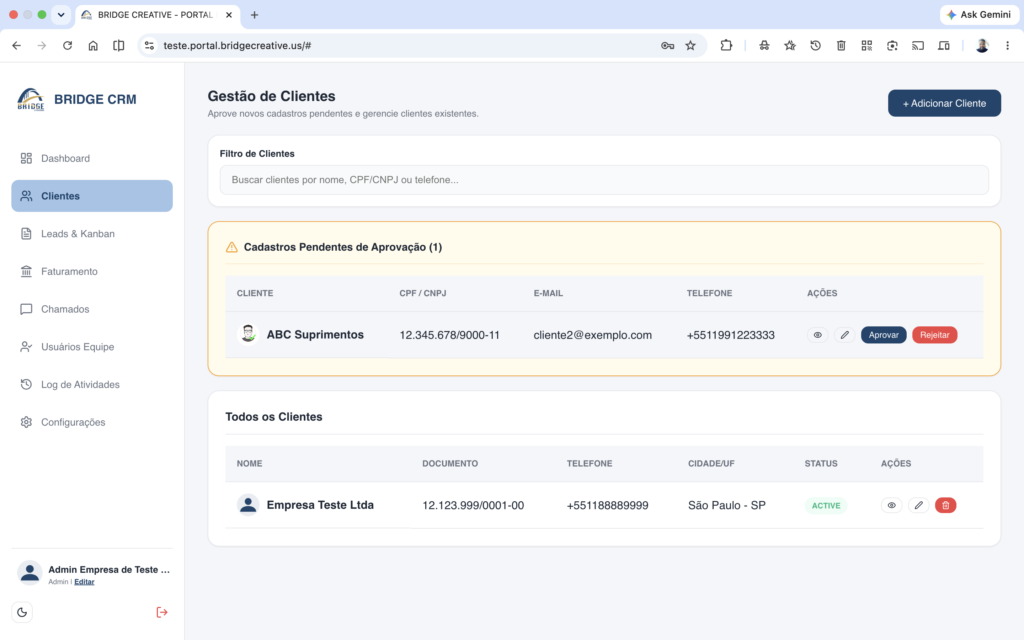Click São Paulo - SP cell
The height and width of the screenshot is (640, 1024).
pos(726,505)
